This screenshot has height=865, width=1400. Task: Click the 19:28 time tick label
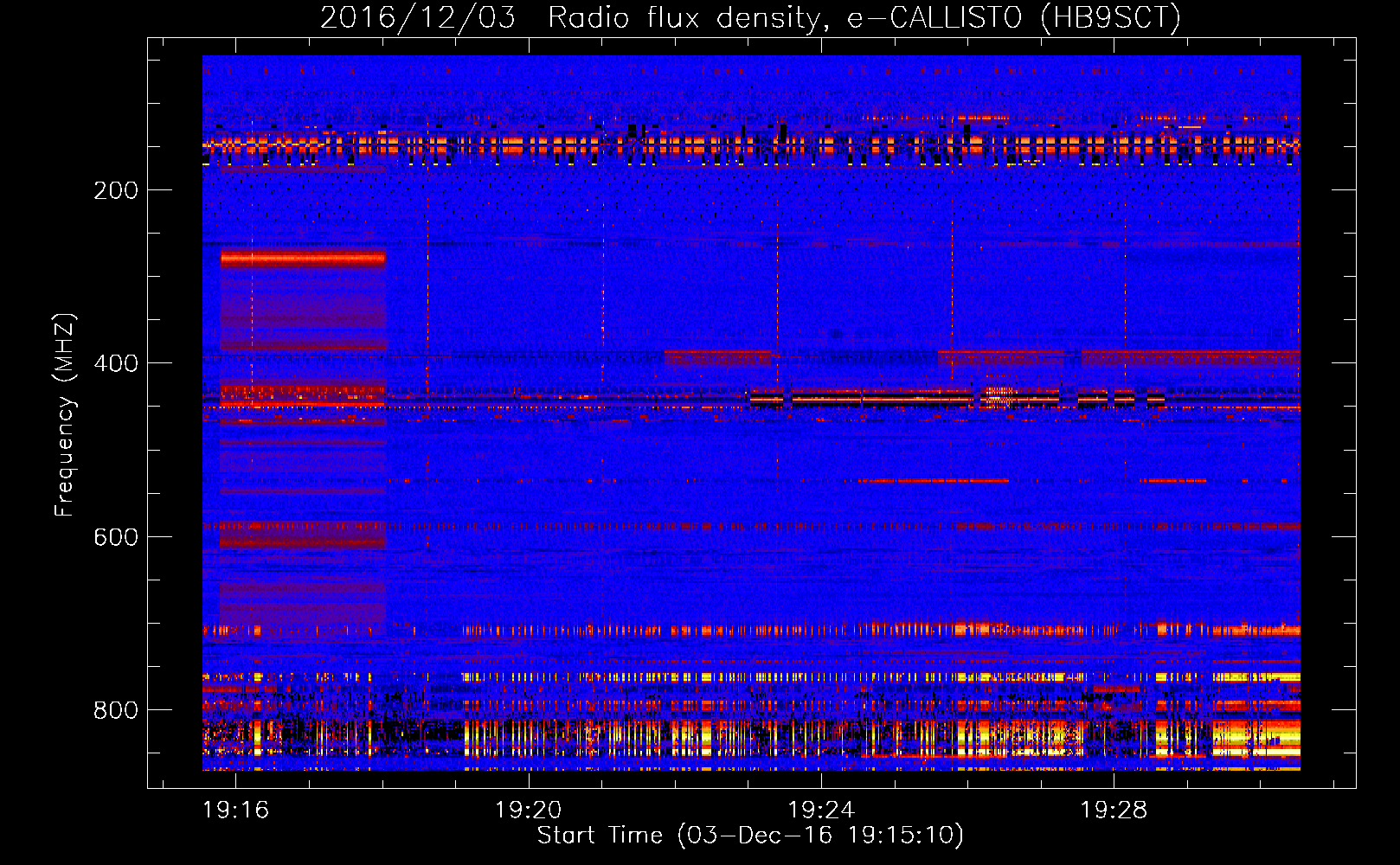(x=1114, y=811)
